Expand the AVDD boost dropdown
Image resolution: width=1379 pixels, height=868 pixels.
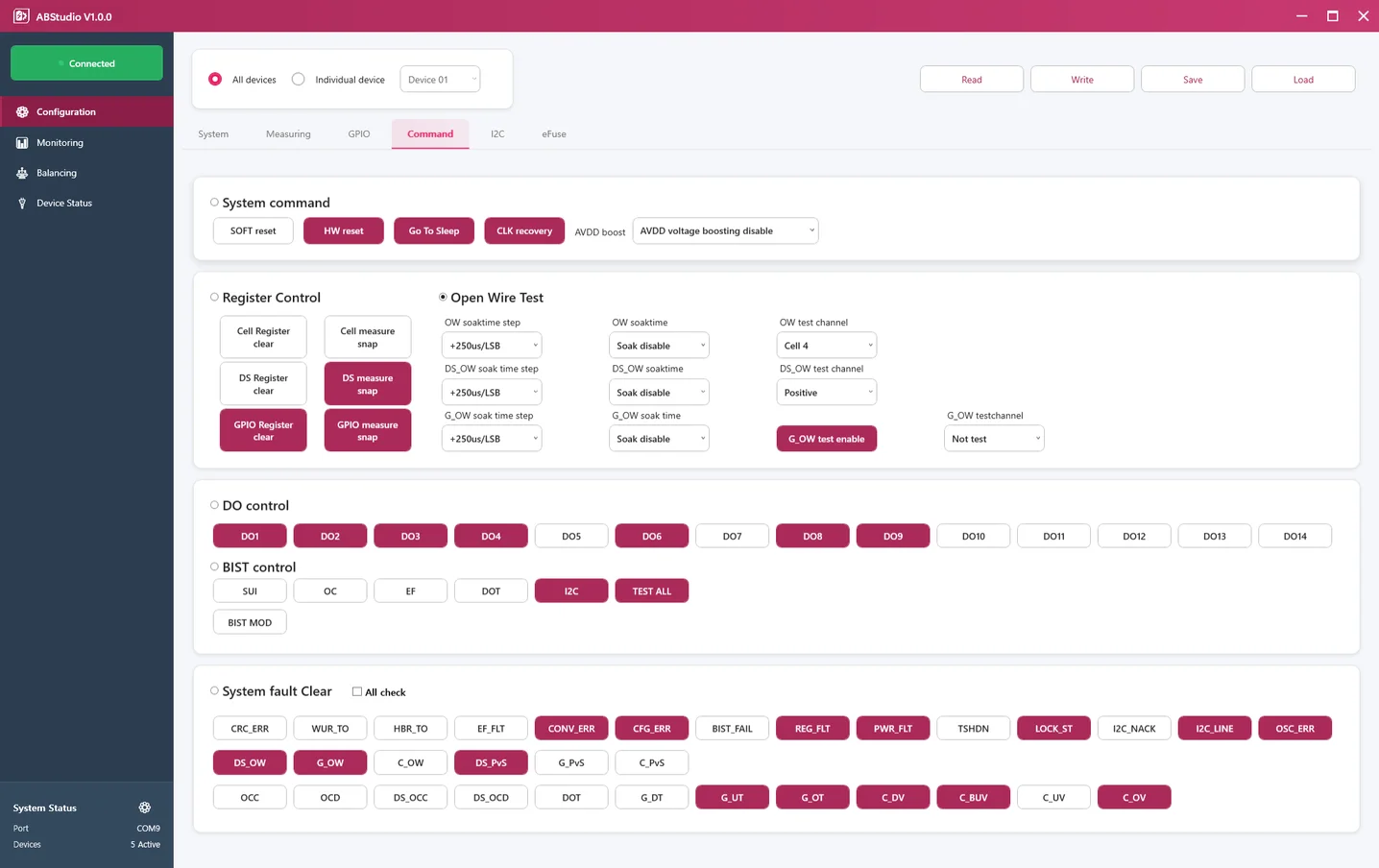(725, 230)
